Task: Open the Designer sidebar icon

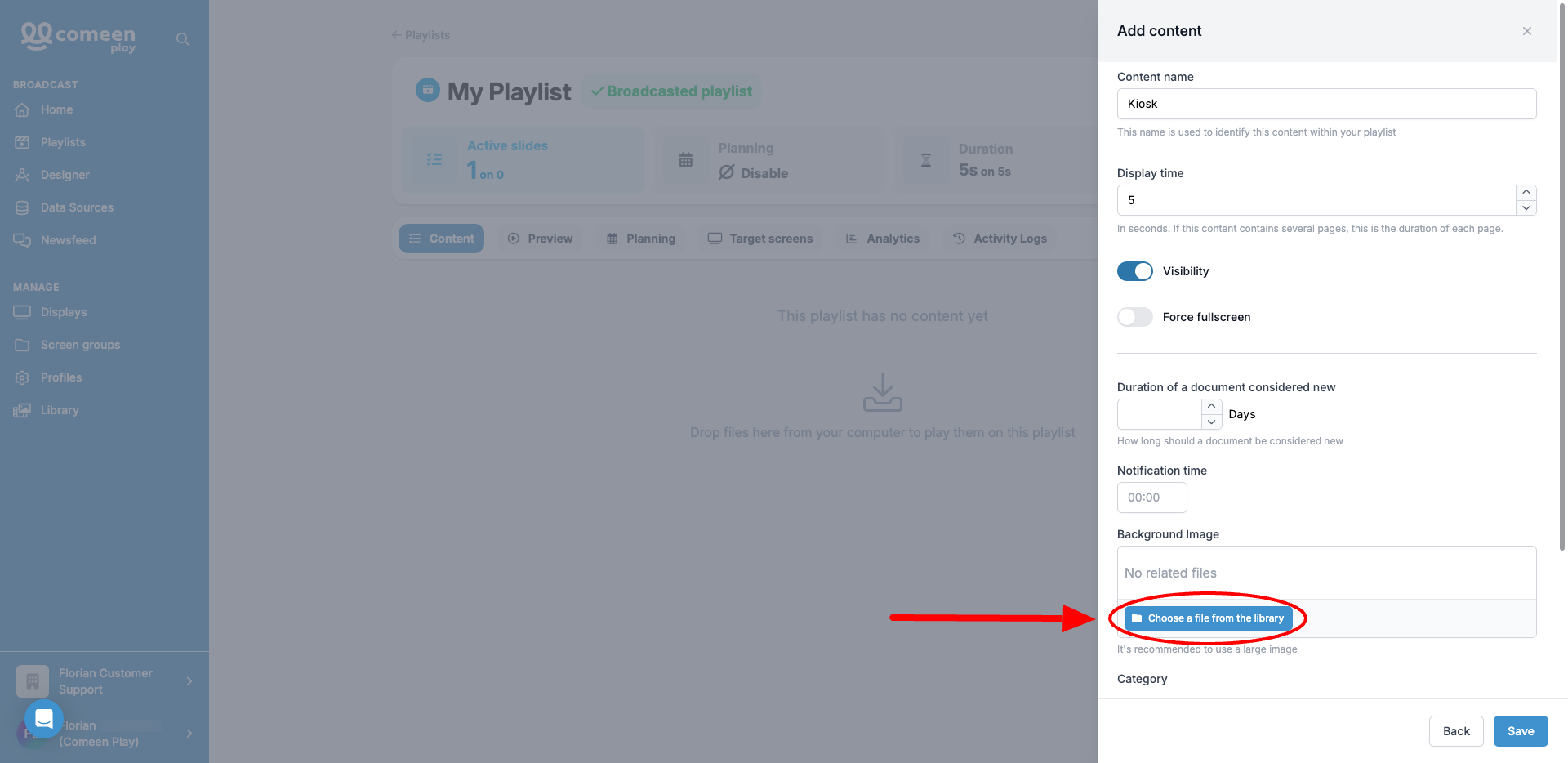Action: coord(22,175)
